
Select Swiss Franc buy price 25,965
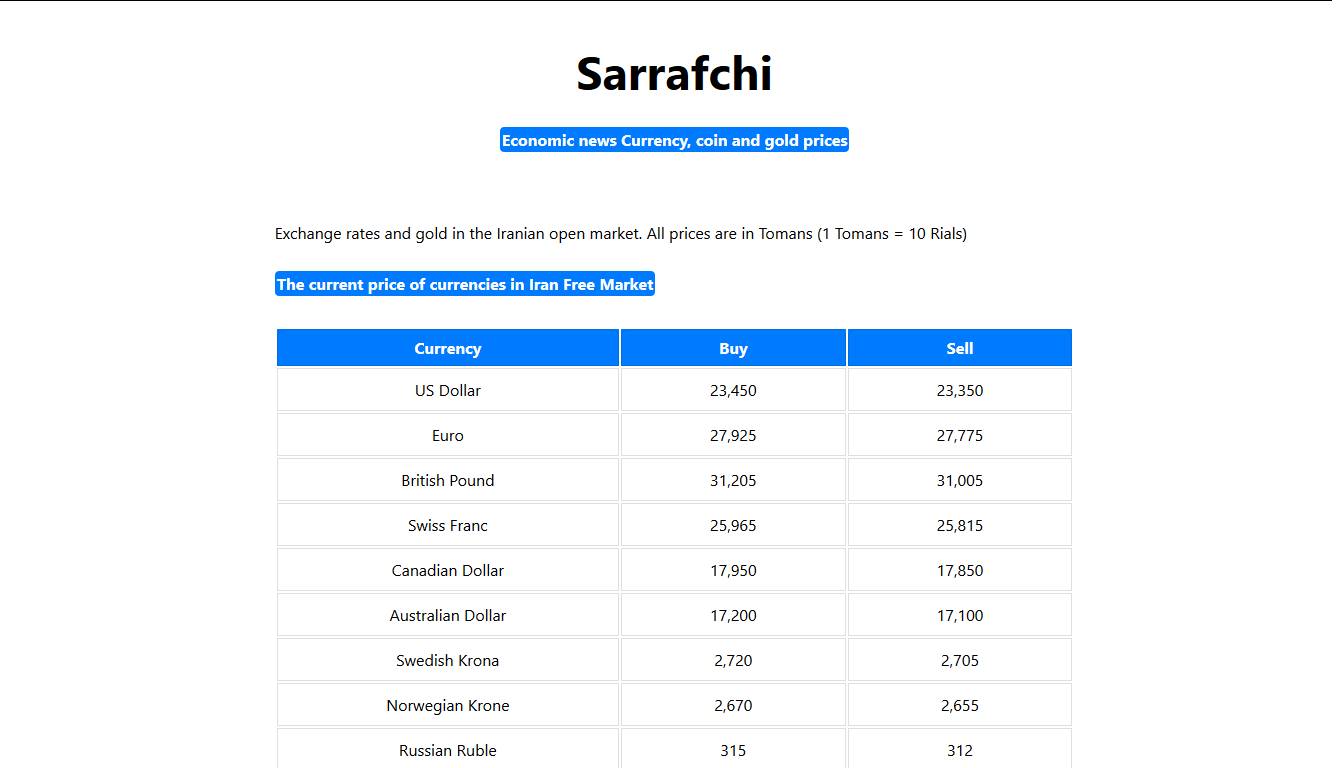(x=733, y=525)
